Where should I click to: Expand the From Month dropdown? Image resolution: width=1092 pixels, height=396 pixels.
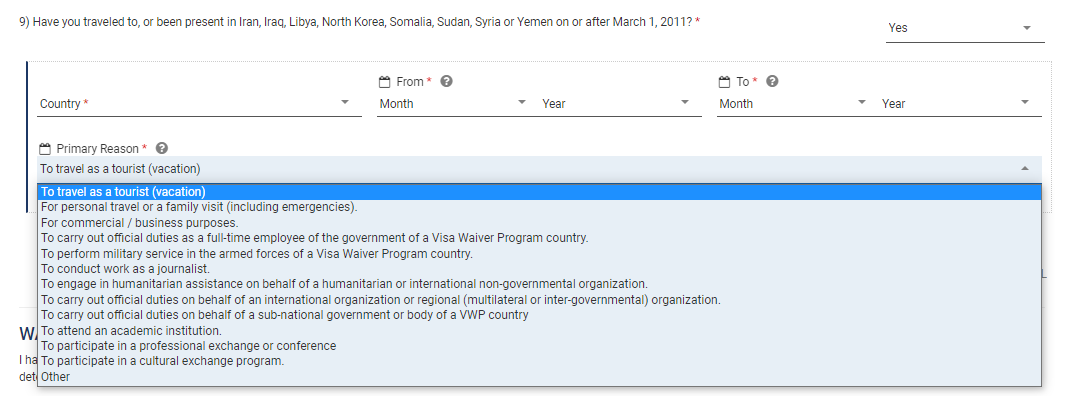click(454, 104)
